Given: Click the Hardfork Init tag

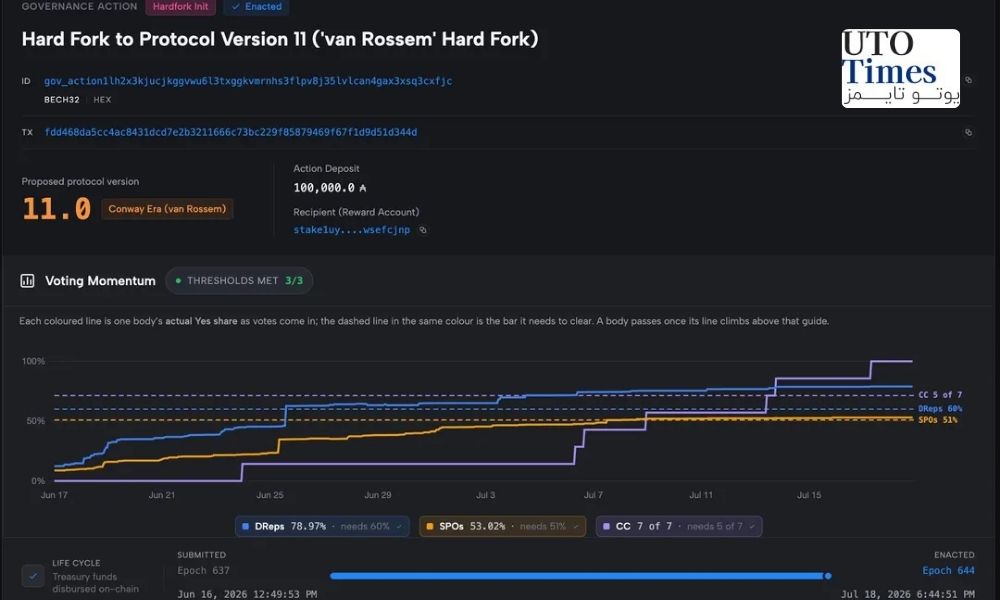Looking at the screenshot, I should [x=180, y=7].
